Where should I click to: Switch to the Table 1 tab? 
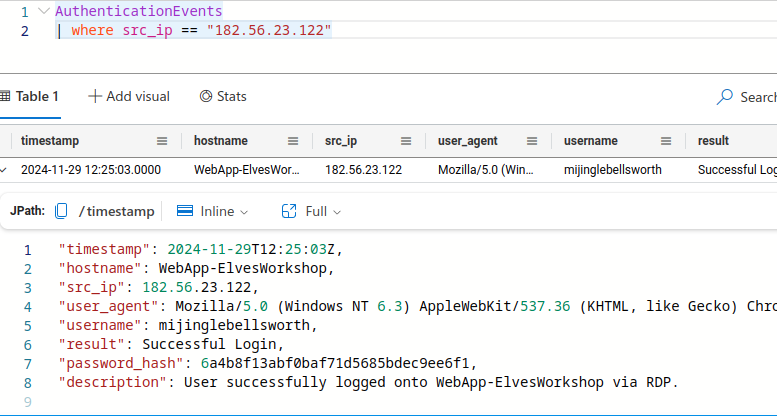click(30, 97)
